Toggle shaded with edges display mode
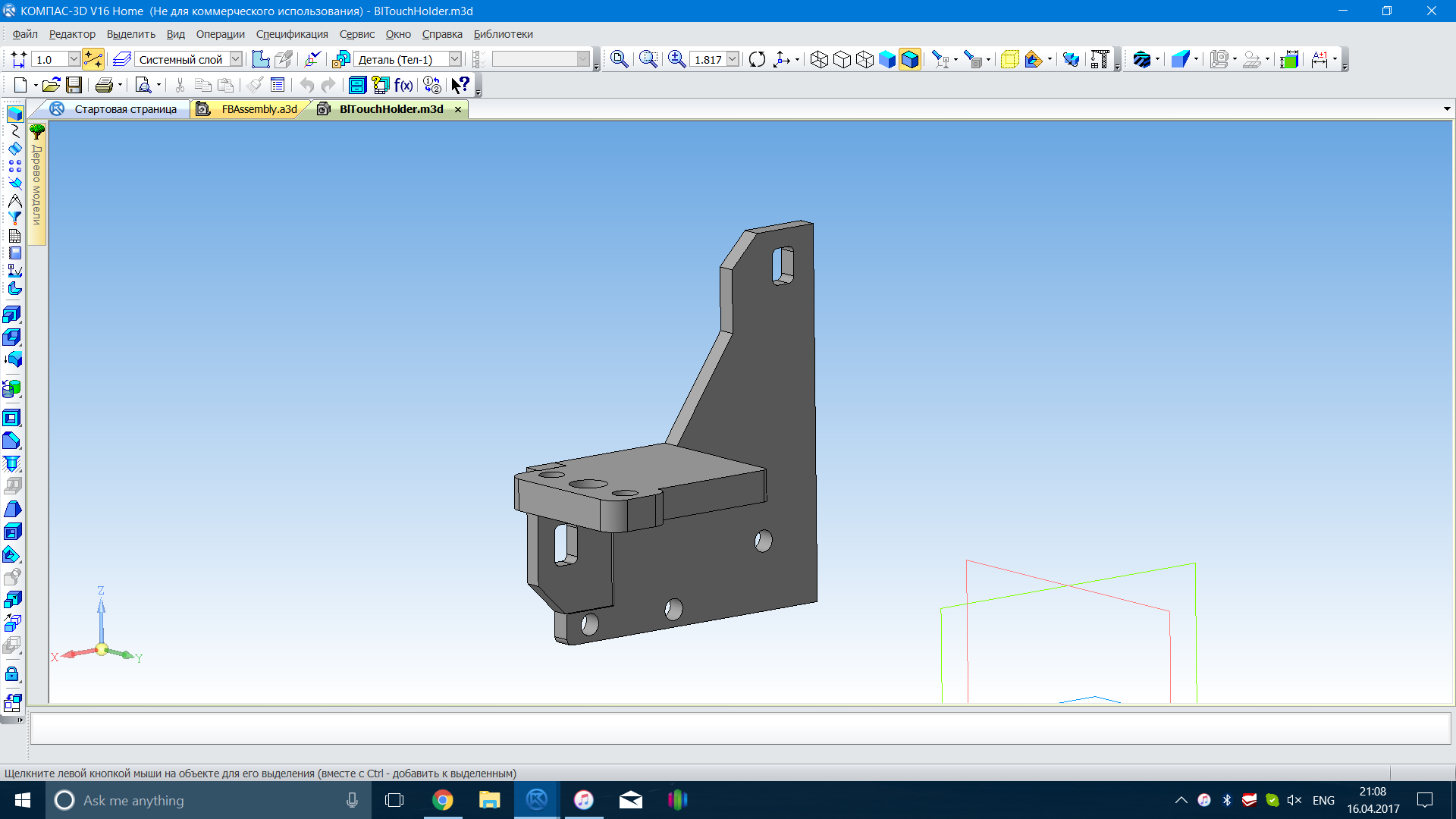The height and width of the screenshot is (819, 1456). coord(910,59)
